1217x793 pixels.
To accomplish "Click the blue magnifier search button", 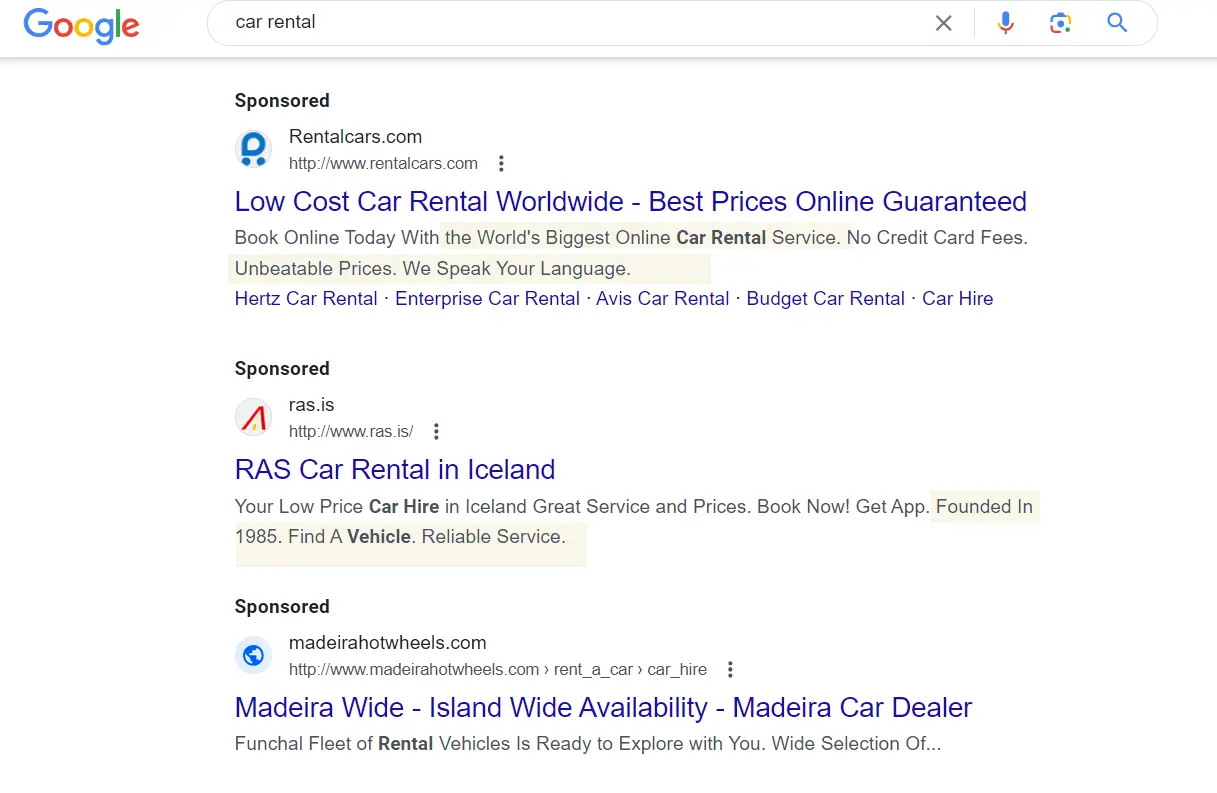I will coord(1117,23).
